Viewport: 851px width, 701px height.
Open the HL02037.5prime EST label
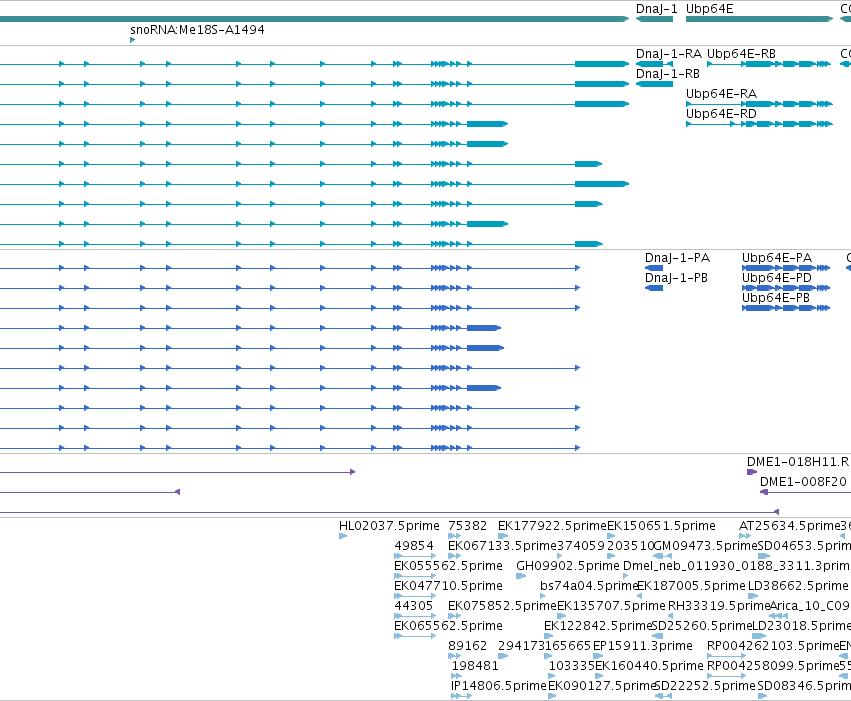(x=389, y=526)
